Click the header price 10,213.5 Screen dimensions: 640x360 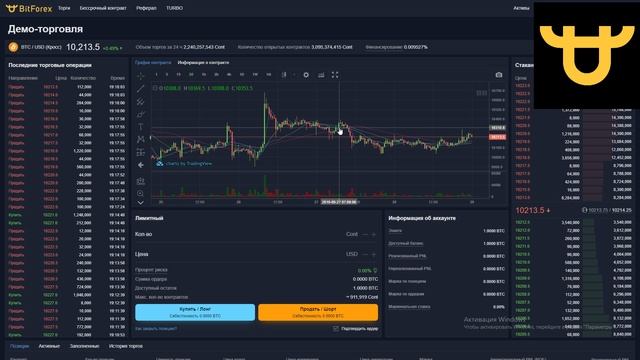coord(83,47)
